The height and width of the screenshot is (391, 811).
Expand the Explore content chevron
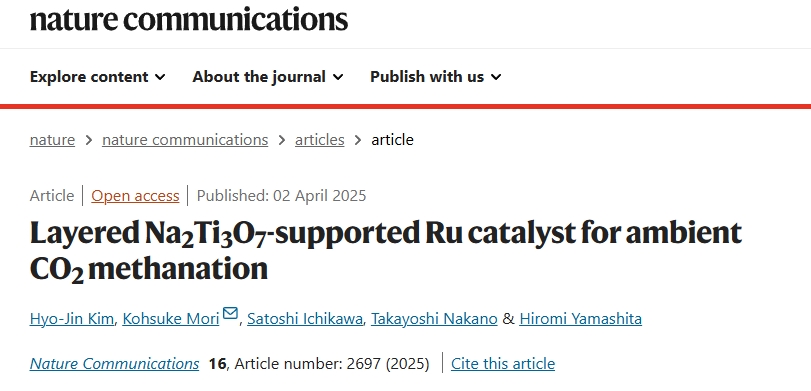[x=160, y=78]
